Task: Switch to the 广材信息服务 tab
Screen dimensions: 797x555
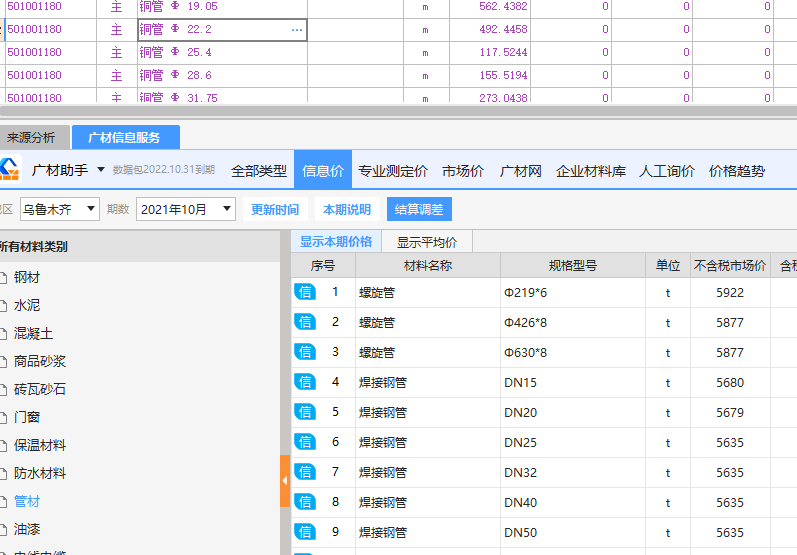Action: [126, 137]
